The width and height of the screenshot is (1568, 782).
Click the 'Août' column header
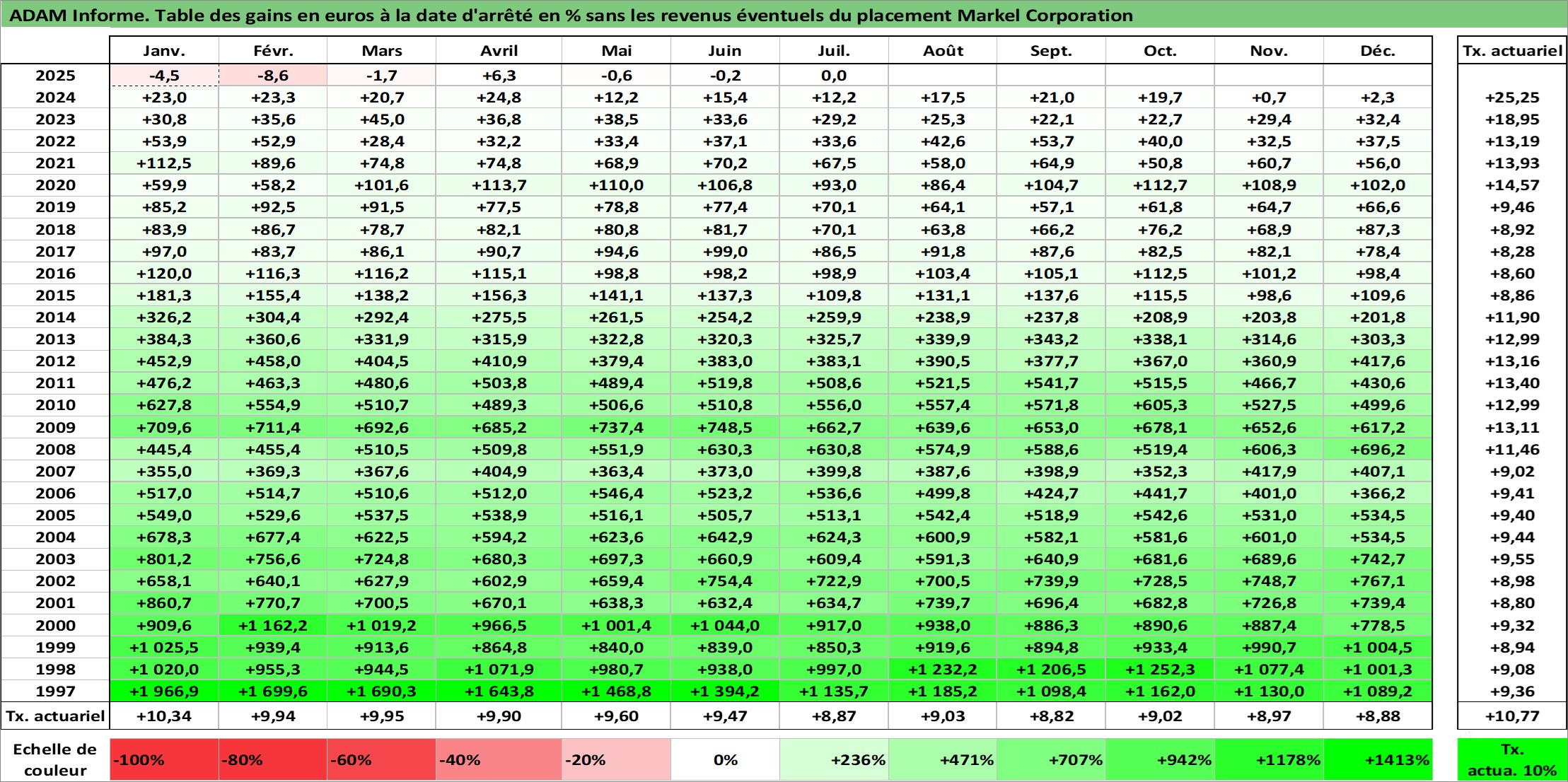tap(943, 51)
